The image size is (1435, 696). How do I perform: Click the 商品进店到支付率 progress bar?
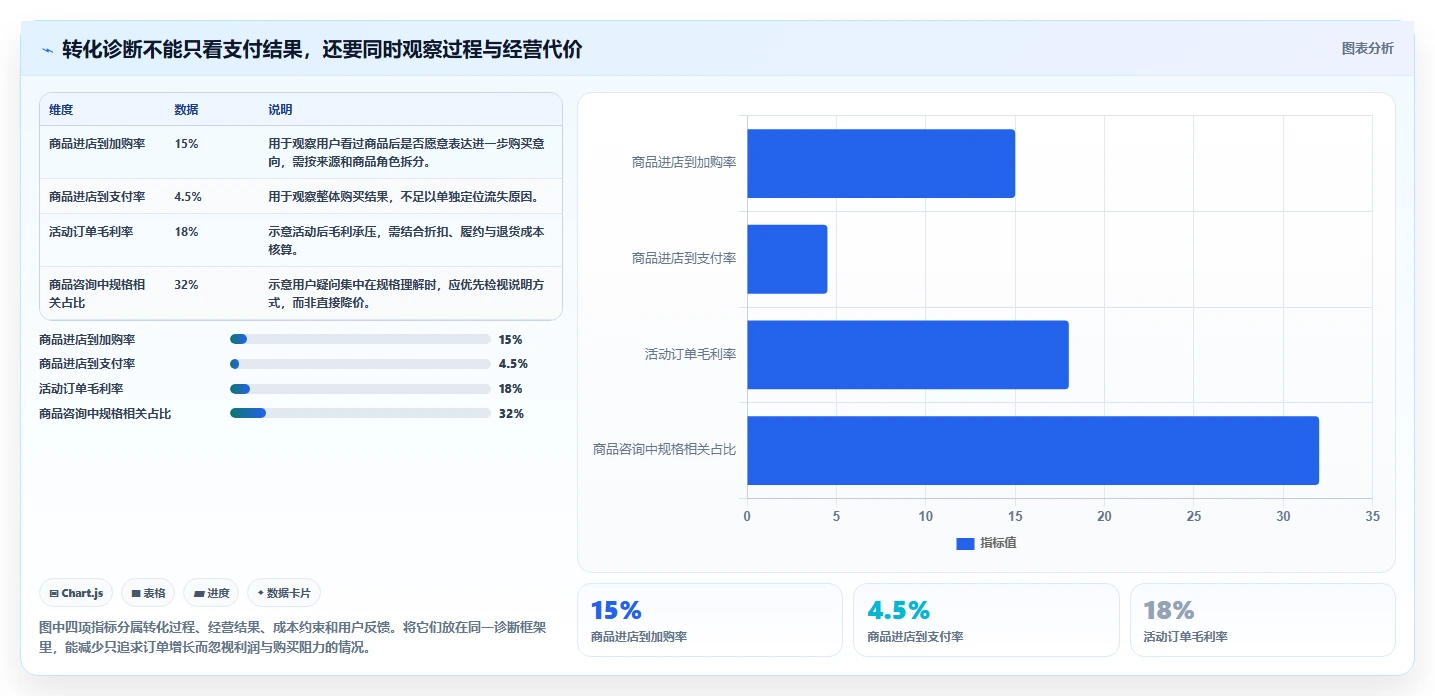[x=360, y=364]
